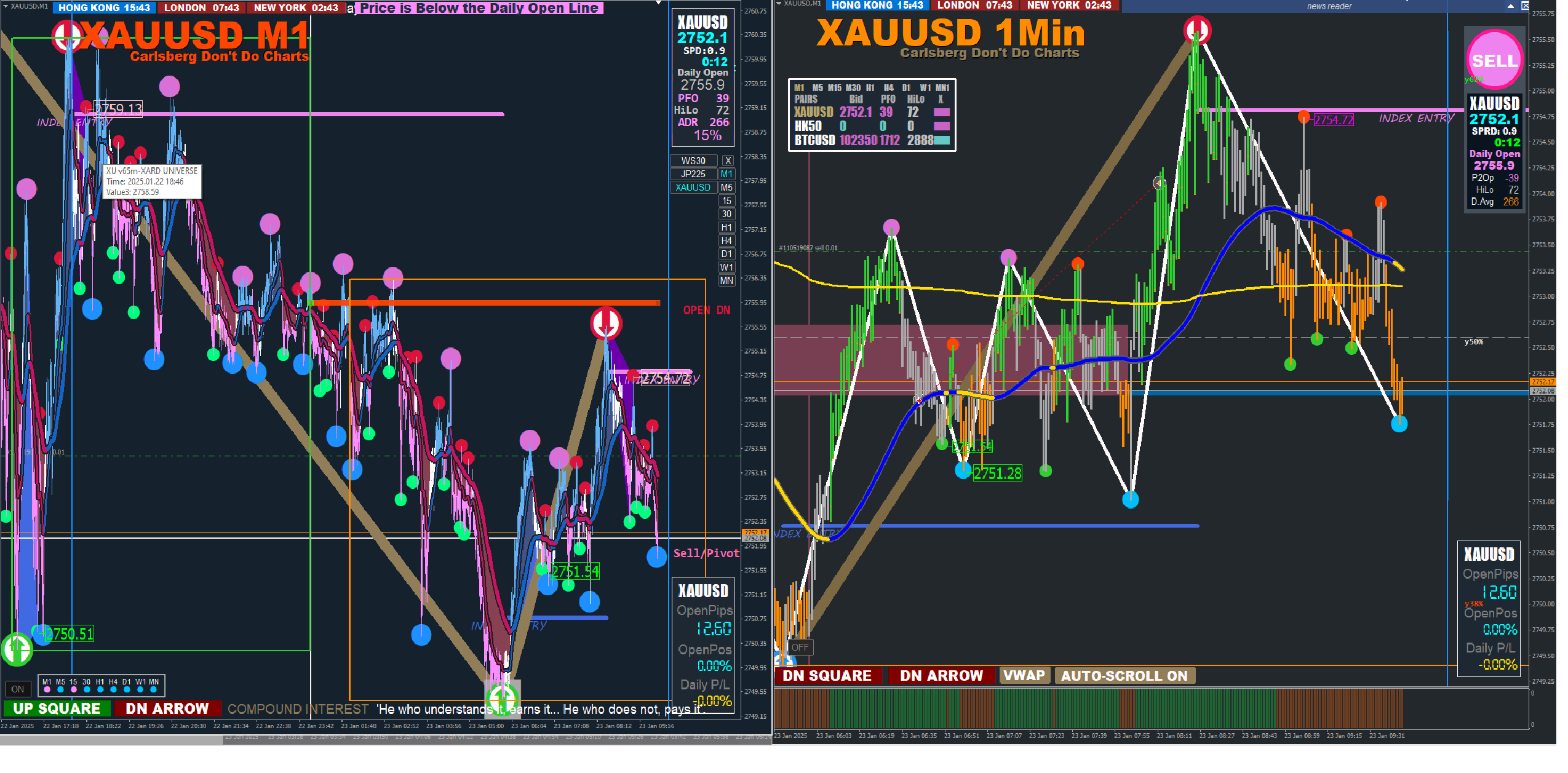Click the 2754.72 price label
Viewport: 1568px width, 773px height.
click(1333, 120)
